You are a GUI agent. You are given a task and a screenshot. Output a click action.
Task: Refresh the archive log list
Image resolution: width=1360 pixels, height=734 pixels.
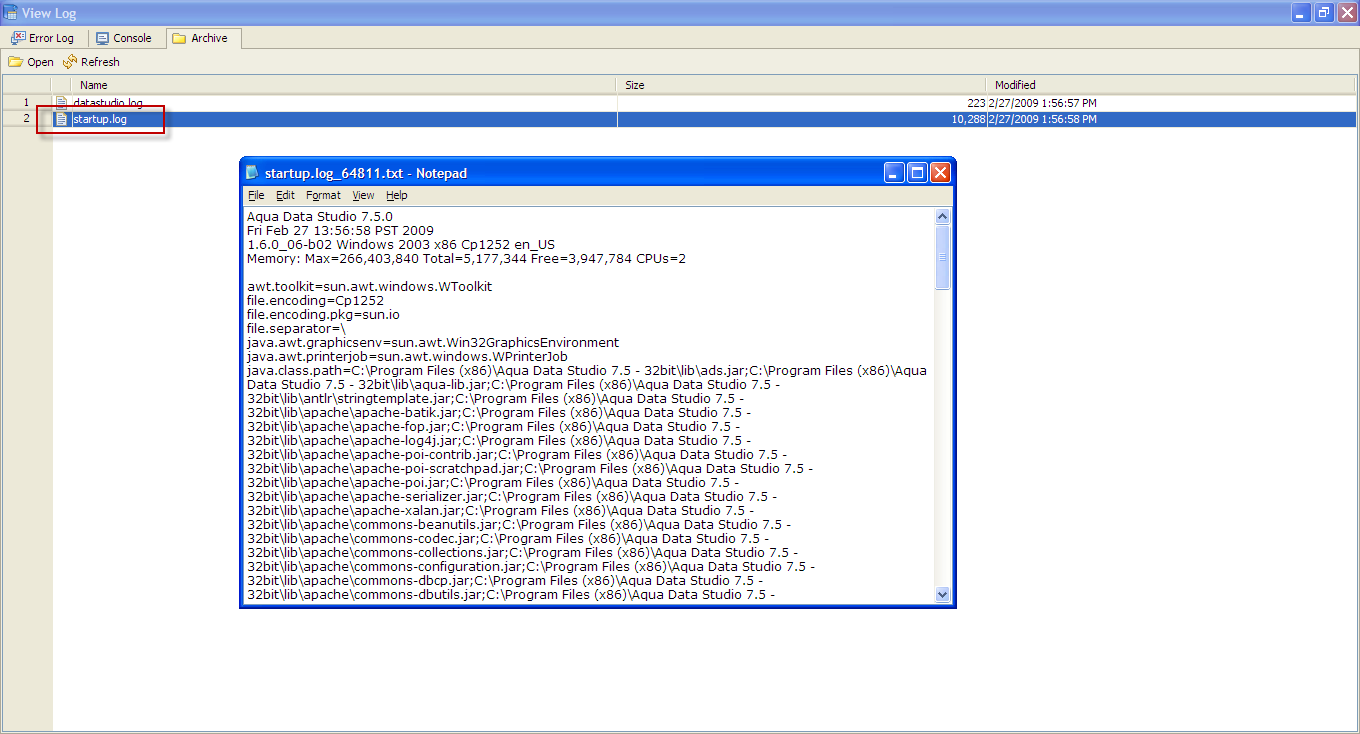coord(91,62)
